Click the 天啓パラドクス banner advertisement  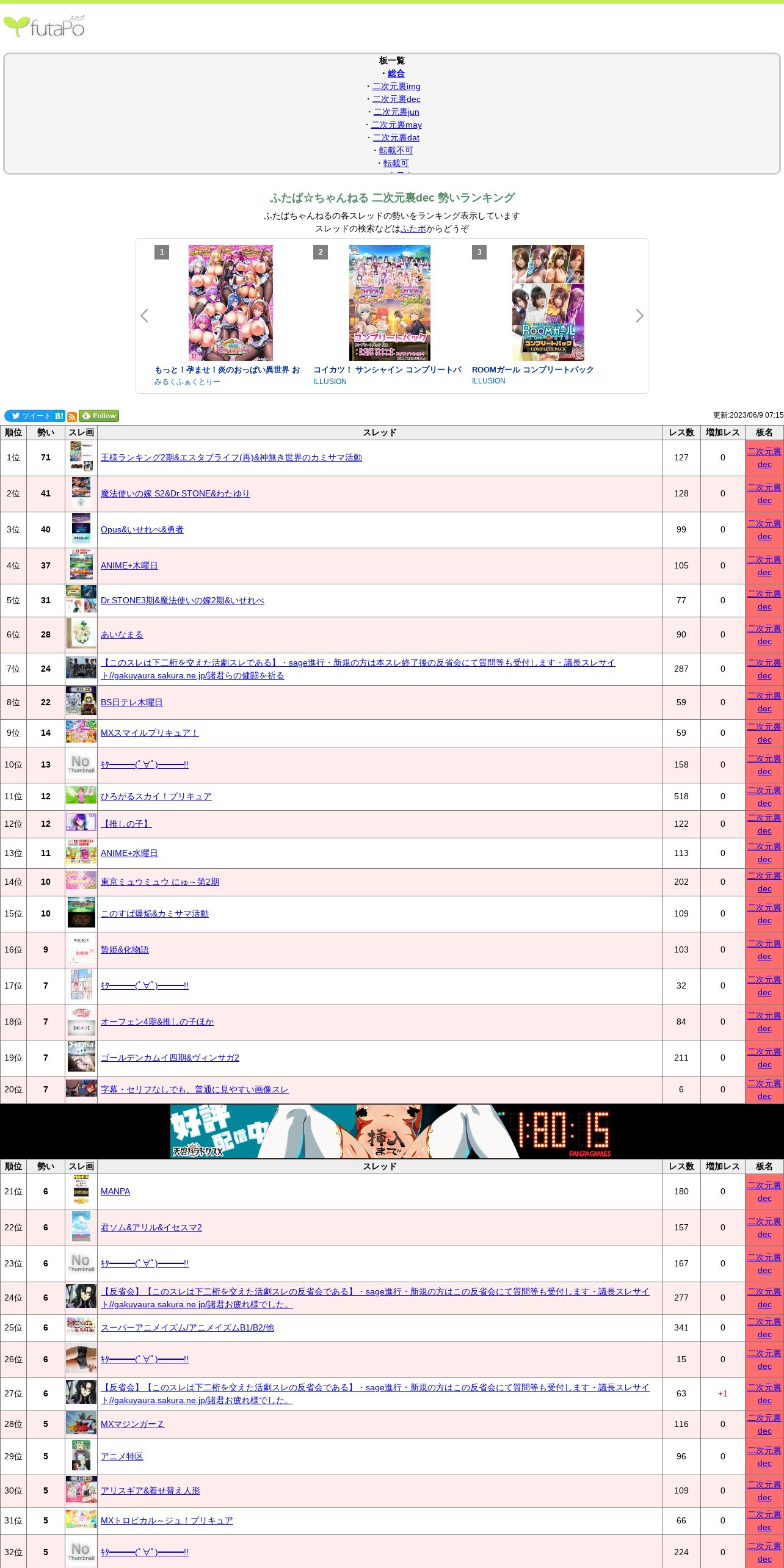tap(391, 1131)
